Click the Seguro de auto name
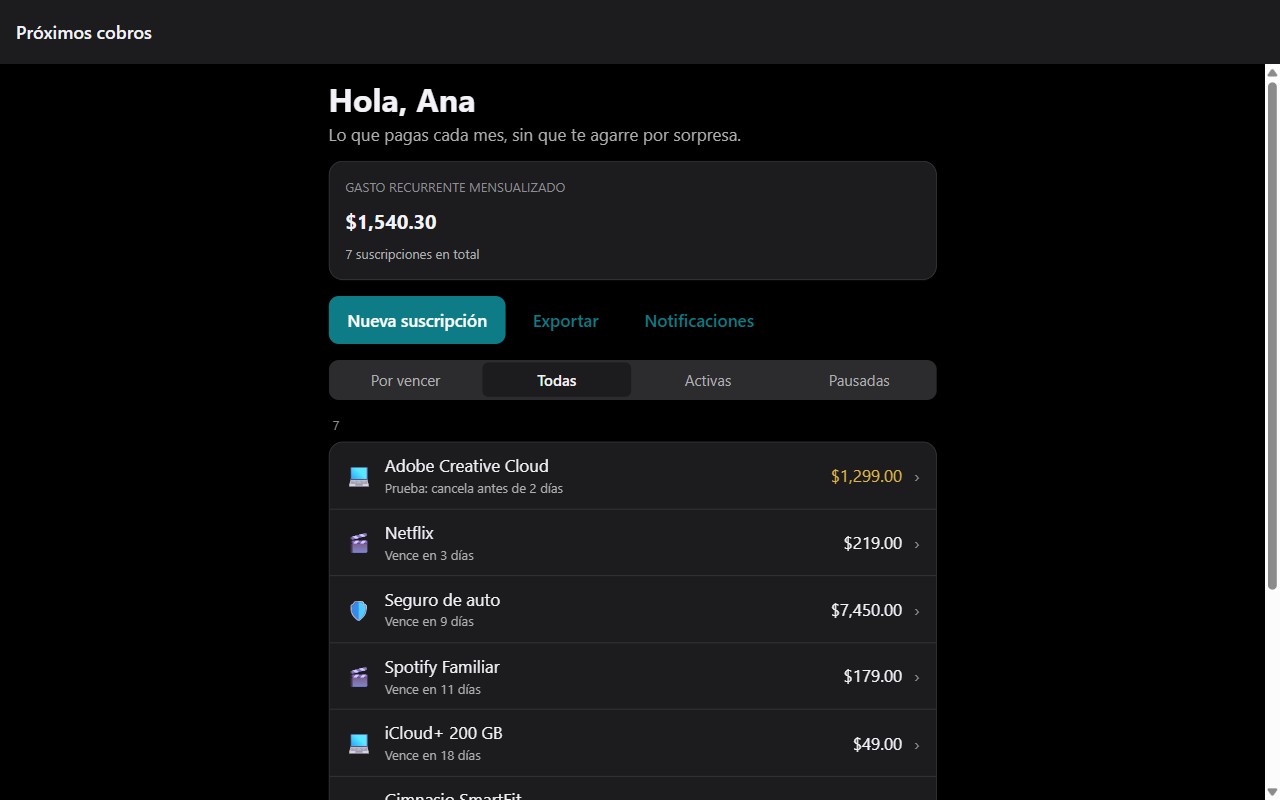 pos(442,600)
